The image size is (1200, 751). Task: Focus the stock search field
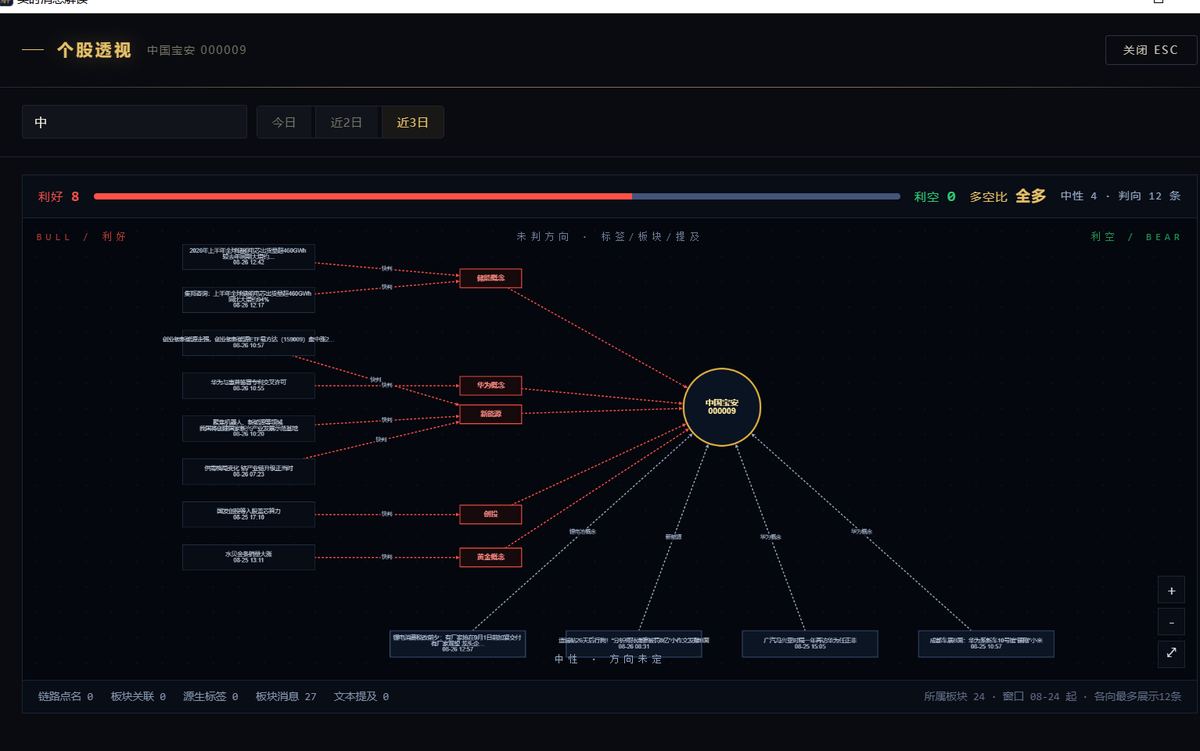tap(134, 122)
